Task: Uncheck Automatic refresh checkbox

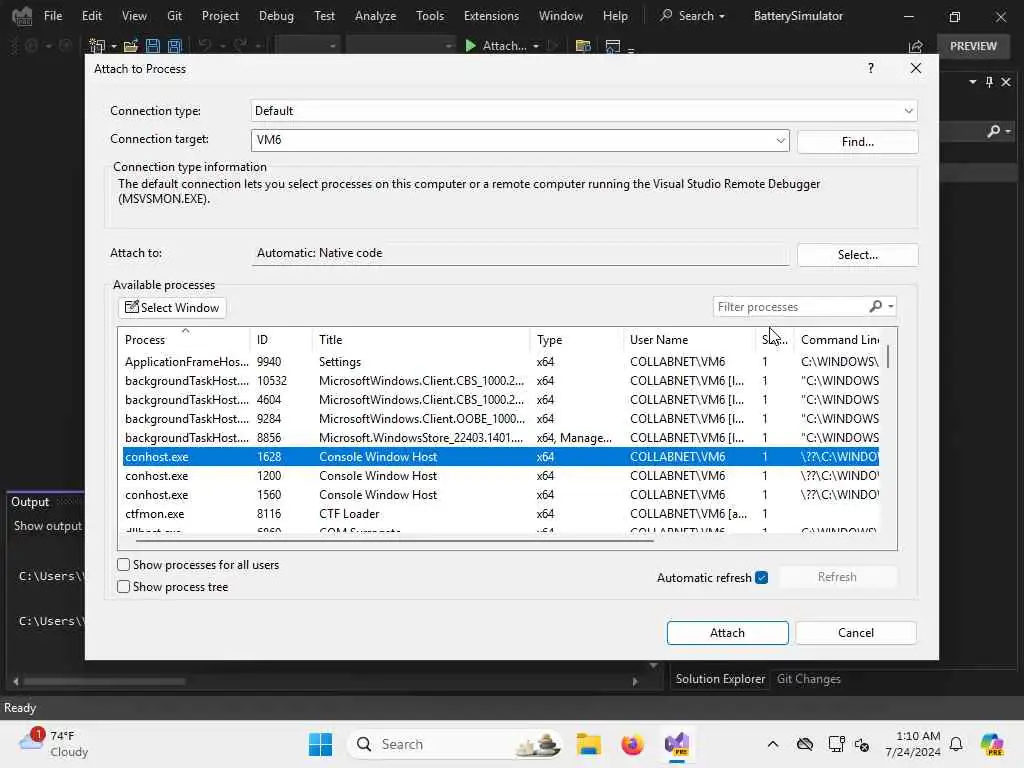Action: pos(761,577)
